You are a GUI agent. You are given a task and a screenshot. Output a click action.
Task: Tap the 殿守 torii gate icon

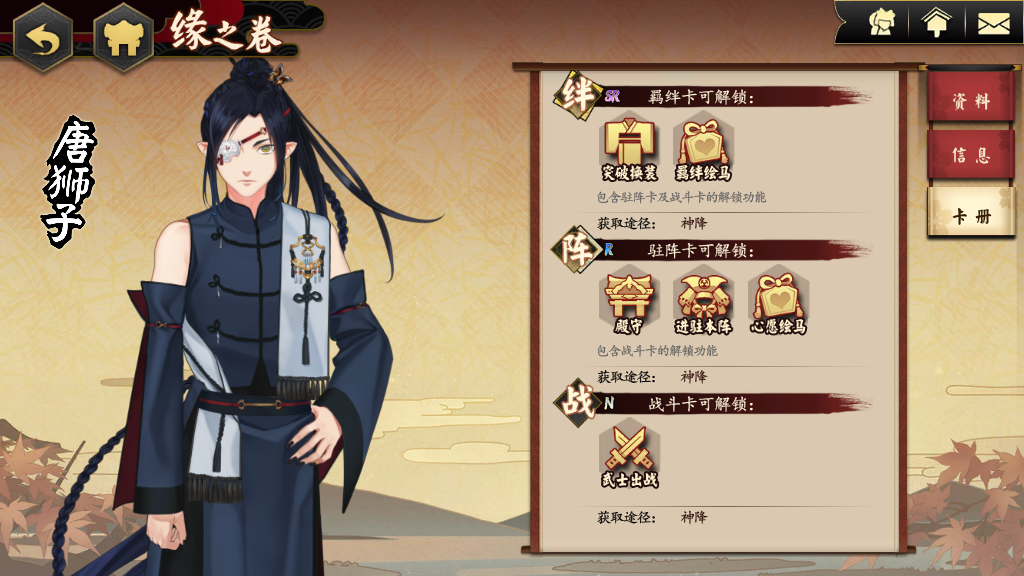[628, 301]
